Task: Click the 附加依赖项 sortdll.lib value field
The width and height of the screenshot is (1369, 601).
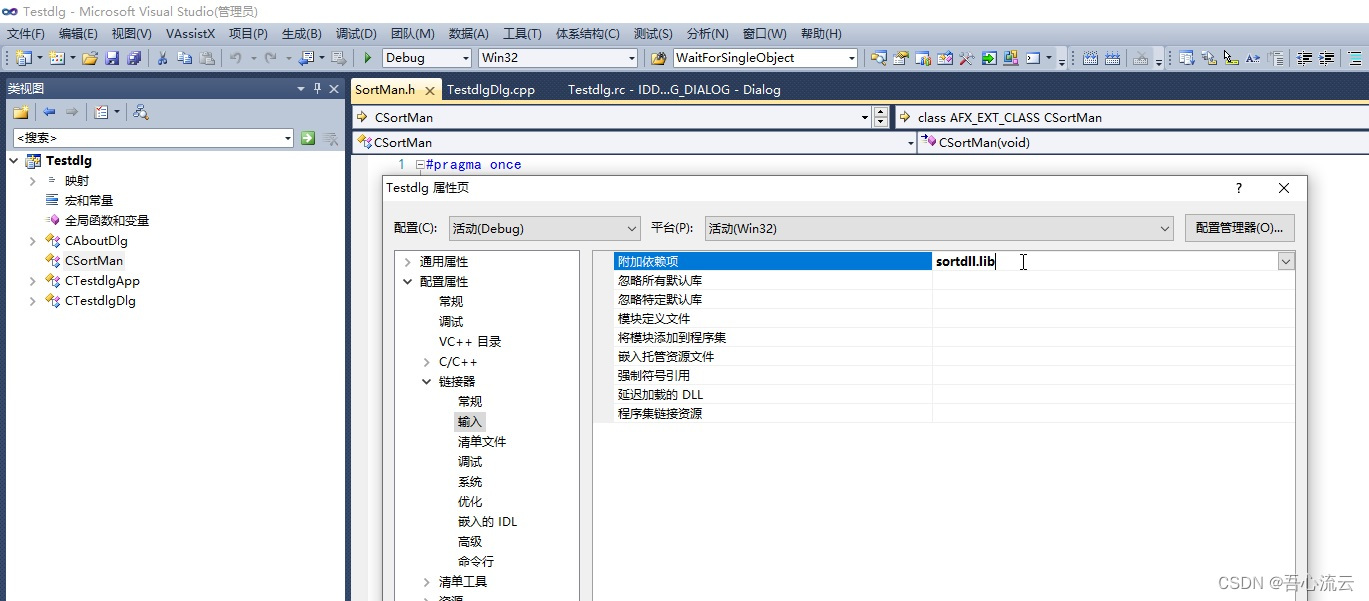Action: click(1105, 261)
